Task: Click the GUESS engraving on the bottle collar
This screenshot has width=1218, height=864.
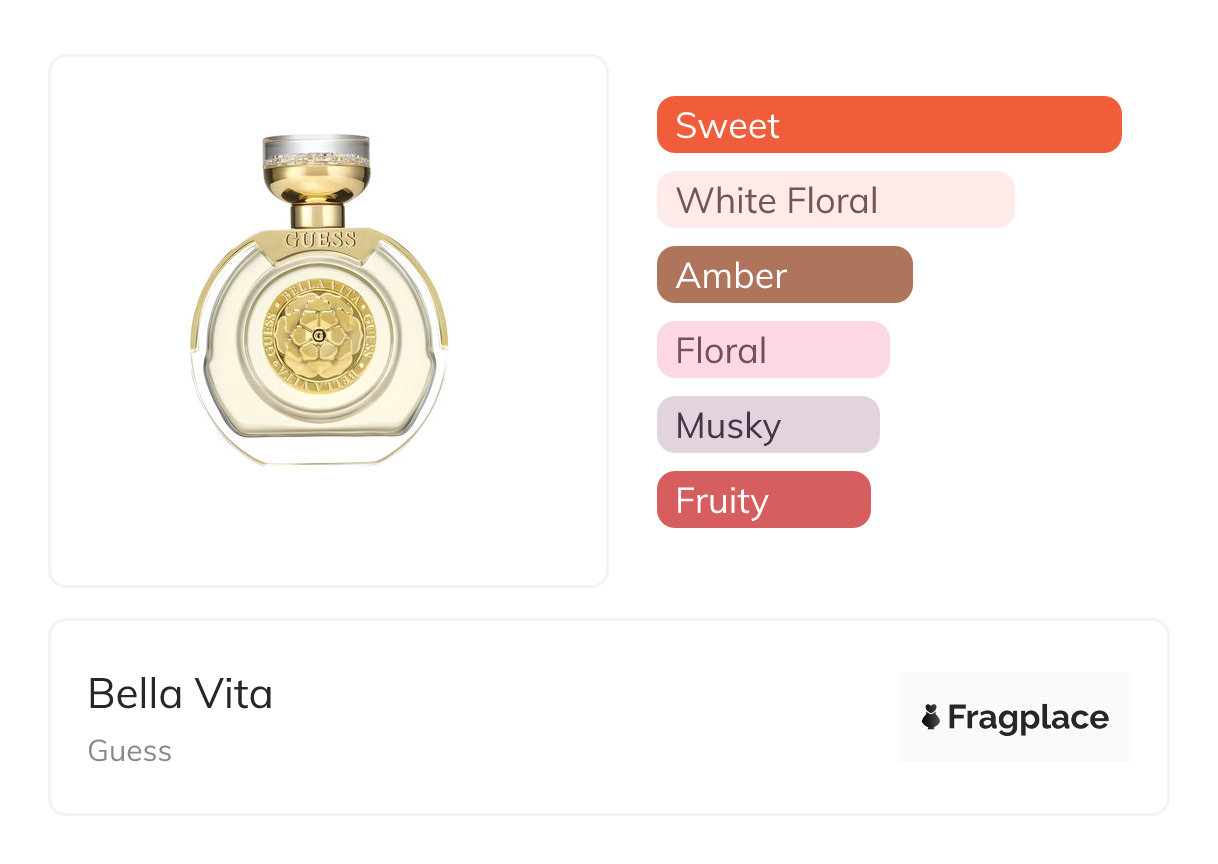Action: (x=320, y=240)
